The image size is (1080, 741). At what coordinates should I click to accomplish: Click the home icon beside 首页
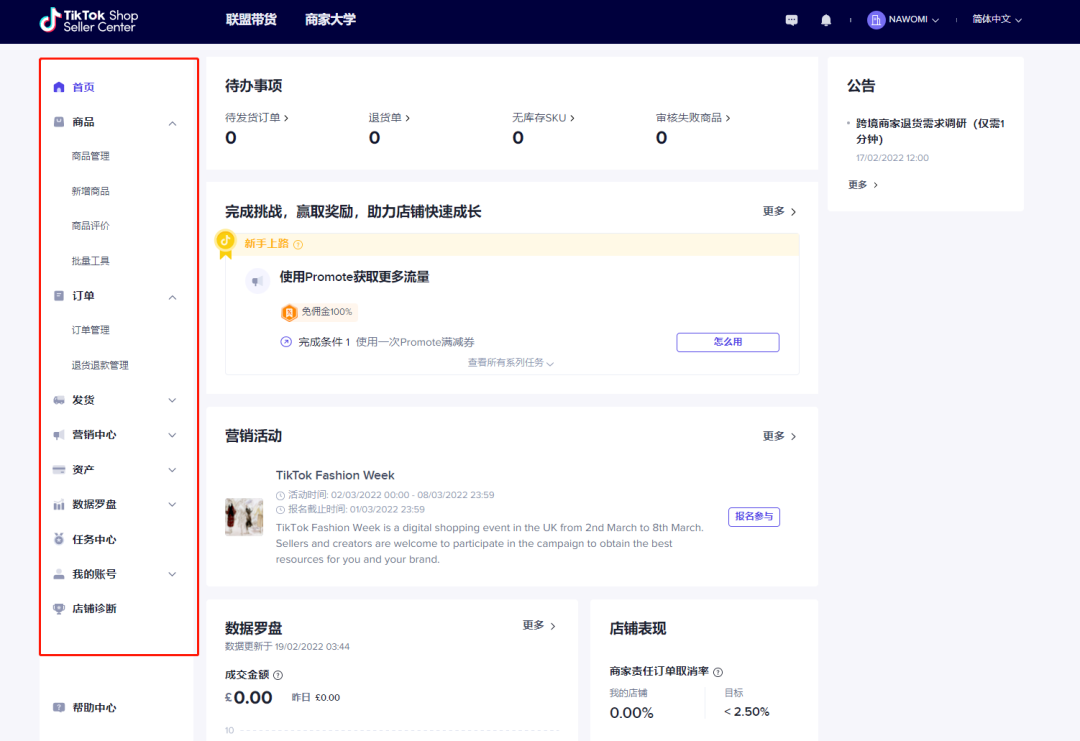point(59,87)
